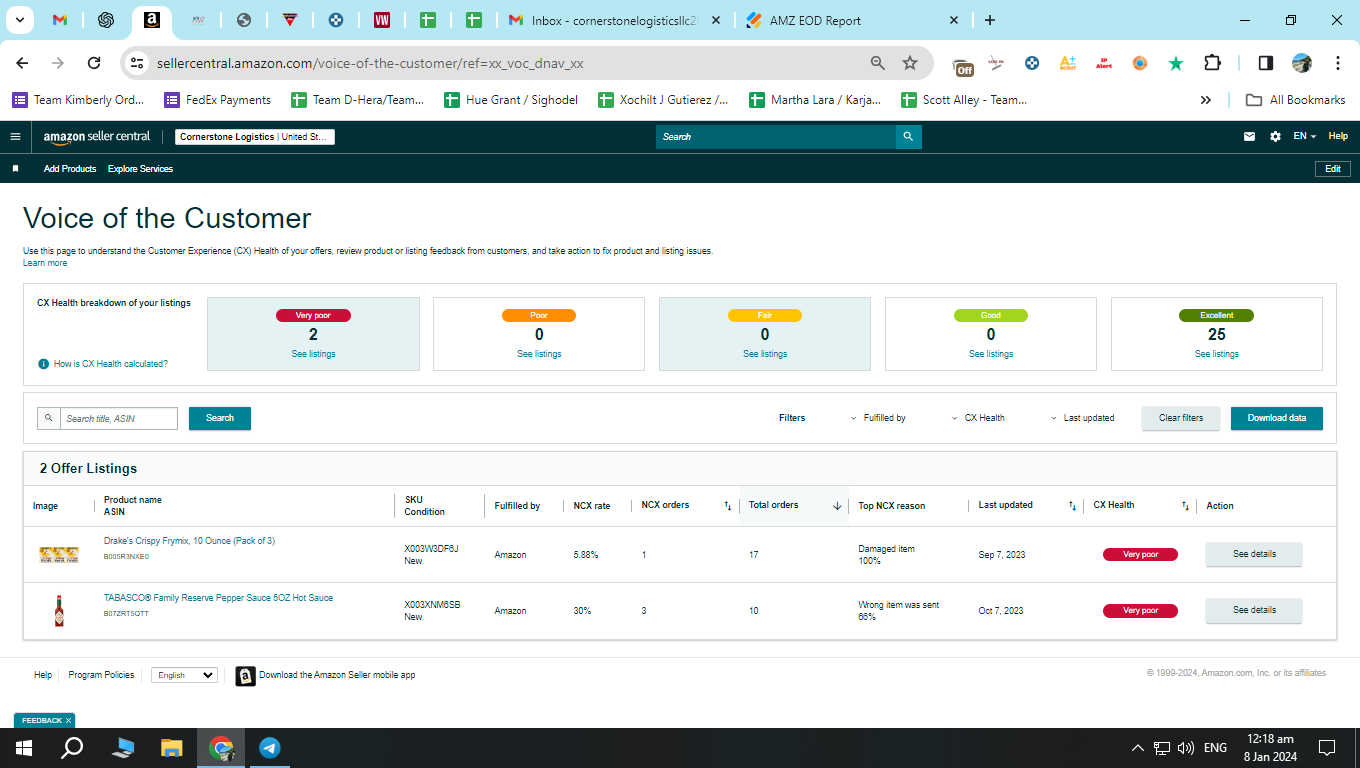The image size is (1360, 768).
Task: Click the zoom magnifier in address bar
Action: click(x=877, y=63)
